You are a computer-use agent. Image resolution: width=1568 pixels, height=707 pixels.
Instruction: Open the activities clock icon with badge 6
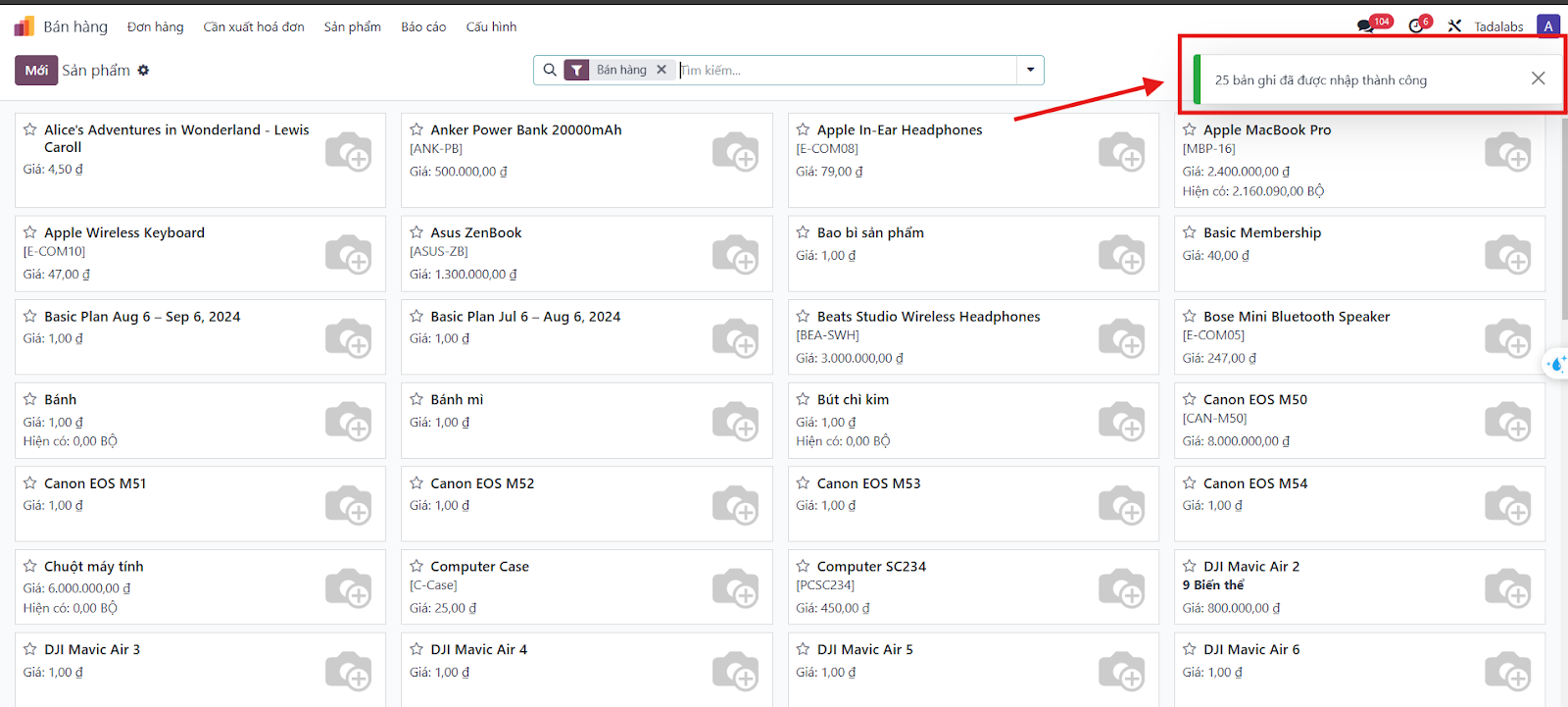point(1416,26)
